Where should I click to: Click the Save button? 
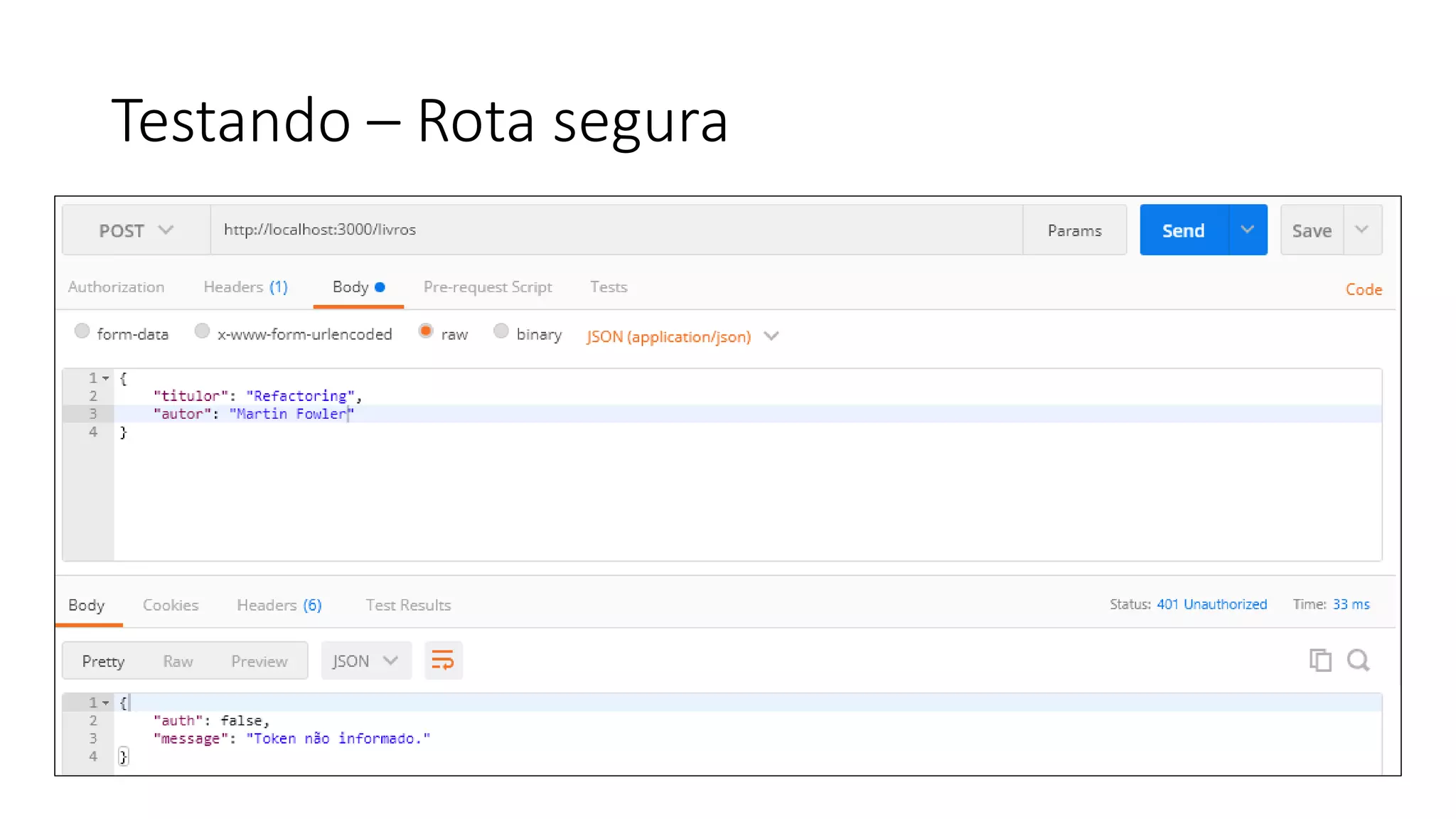click(x=1312, y=230)
